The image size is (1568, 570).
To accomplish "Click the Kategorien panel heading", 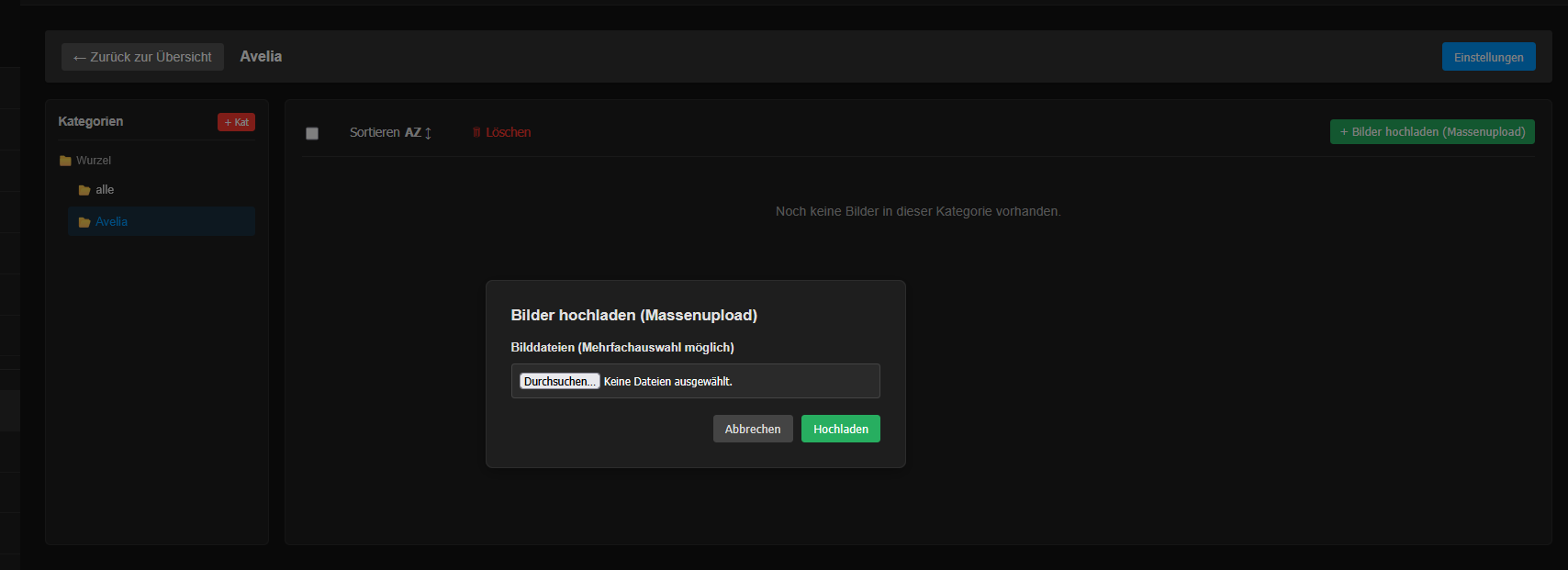I will (x=91, y=121).
